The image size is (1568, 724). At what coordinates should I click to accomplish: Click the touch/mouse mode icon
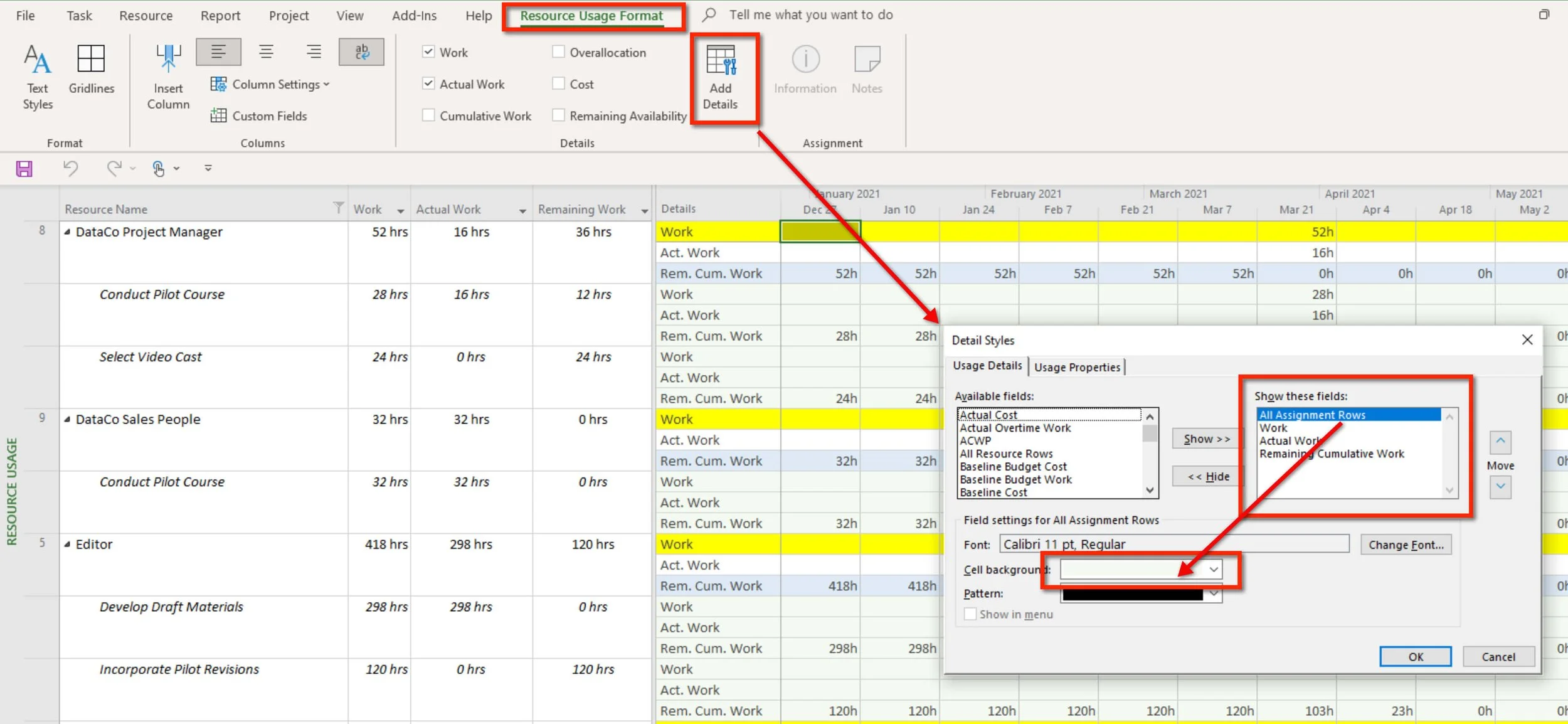159,168
